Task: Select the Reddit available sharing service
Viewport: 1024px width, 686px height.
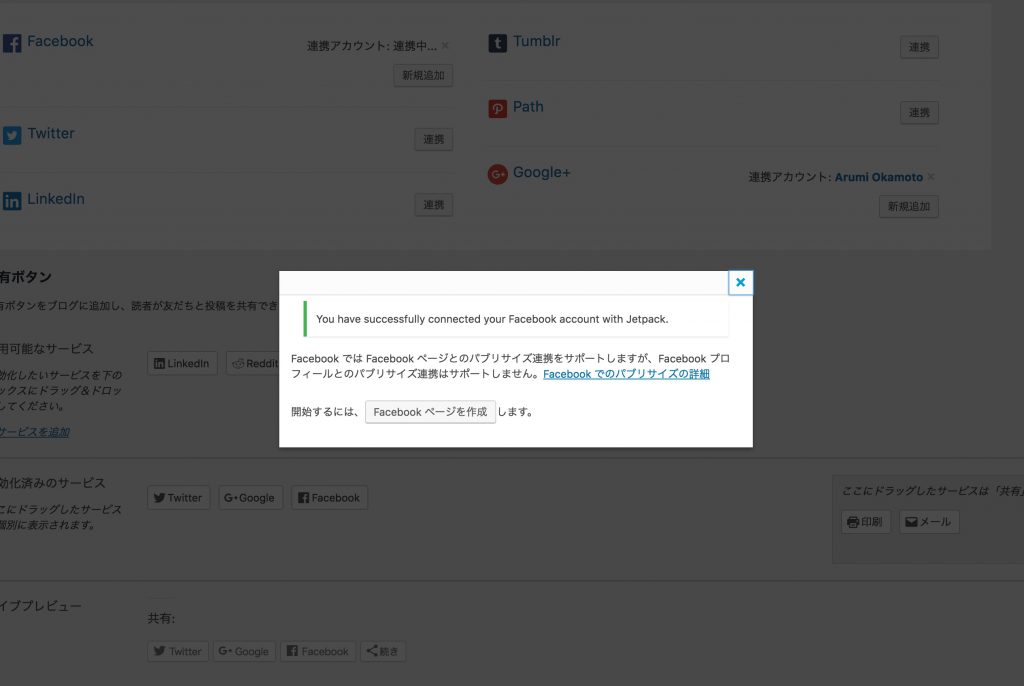Action: pyautogui.click(x=253, y=363)
